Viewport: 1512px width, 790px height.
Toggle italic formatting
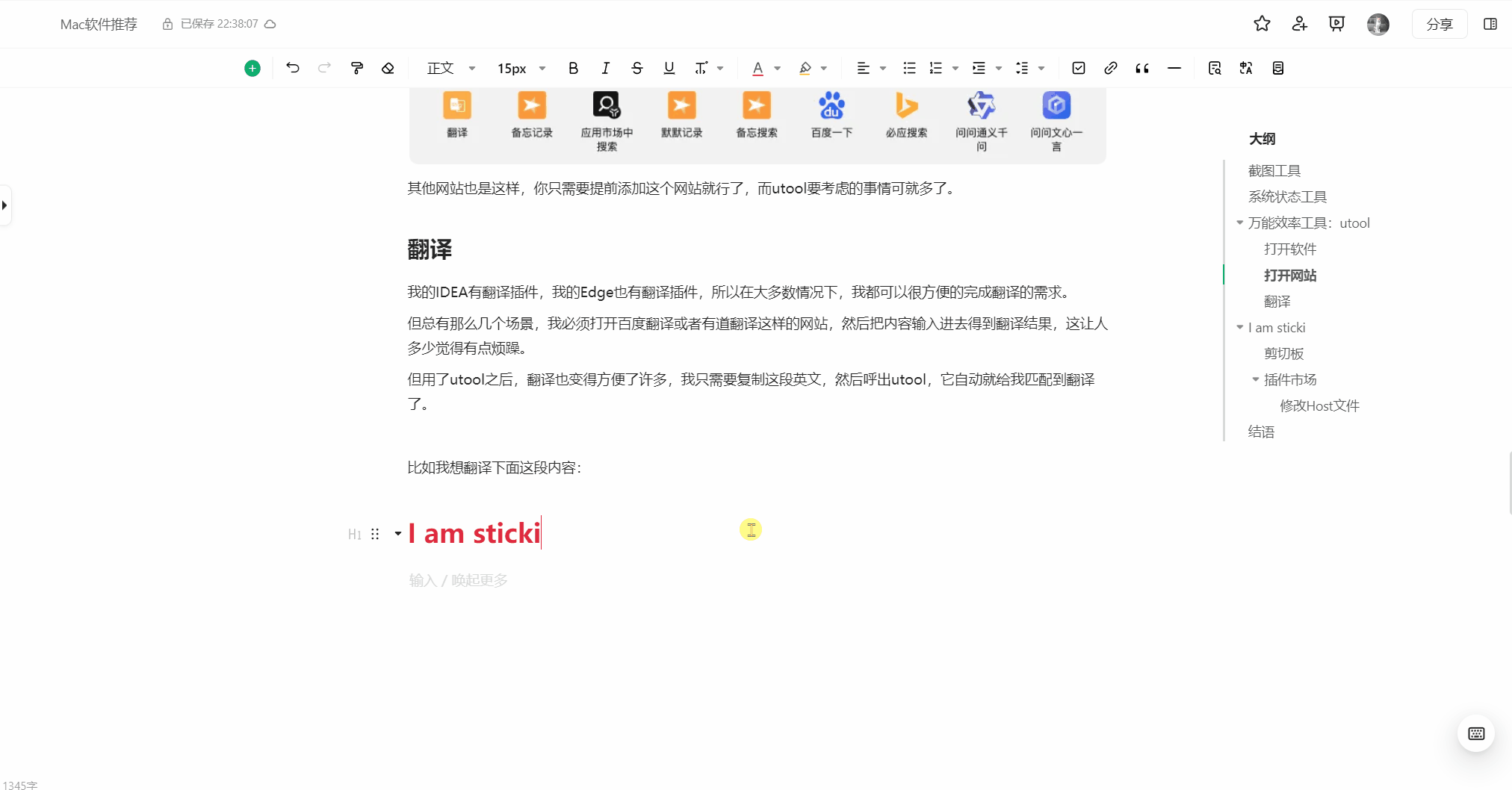tap(605, 67)
